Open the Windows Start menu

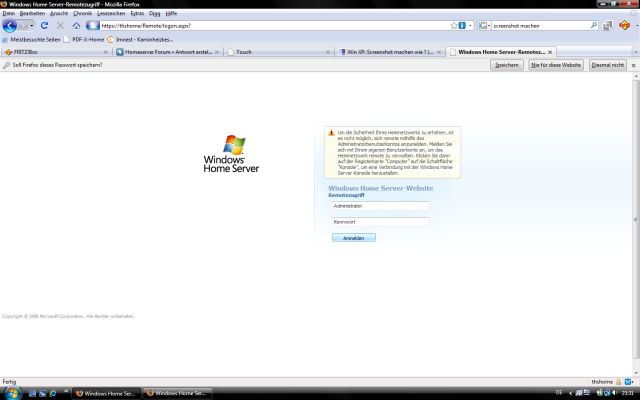12,393
